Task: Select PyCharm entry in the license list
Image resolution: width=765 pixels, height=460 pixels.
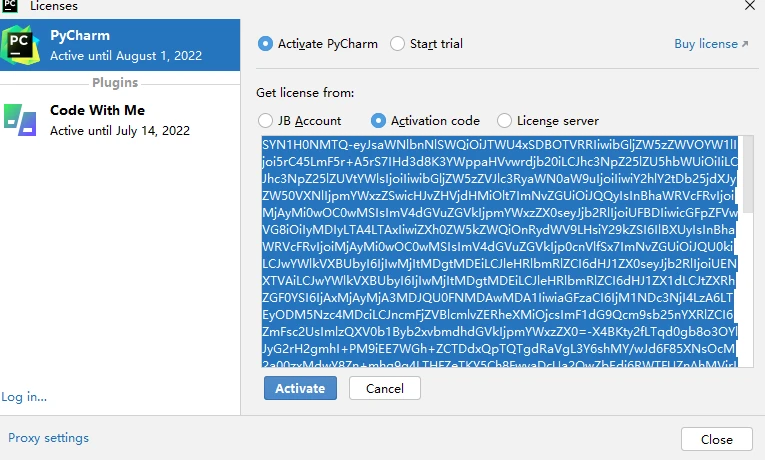Action: (x=120, y=45)
